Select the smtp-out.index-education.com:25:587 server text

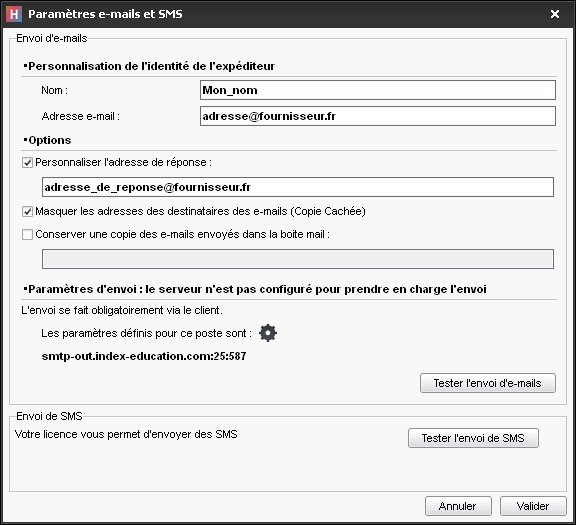(144, 356)
